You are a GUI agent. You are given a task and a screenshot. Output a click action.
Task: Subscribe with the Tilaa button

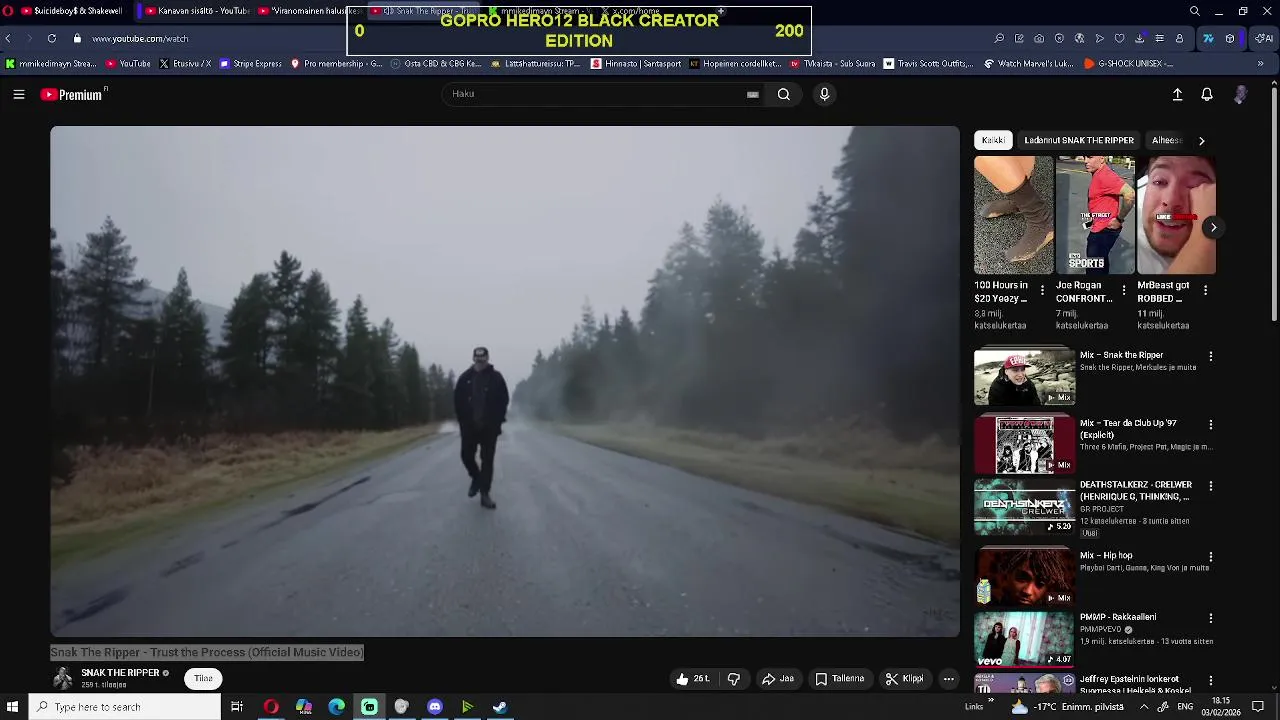click(x=203, y=678)
